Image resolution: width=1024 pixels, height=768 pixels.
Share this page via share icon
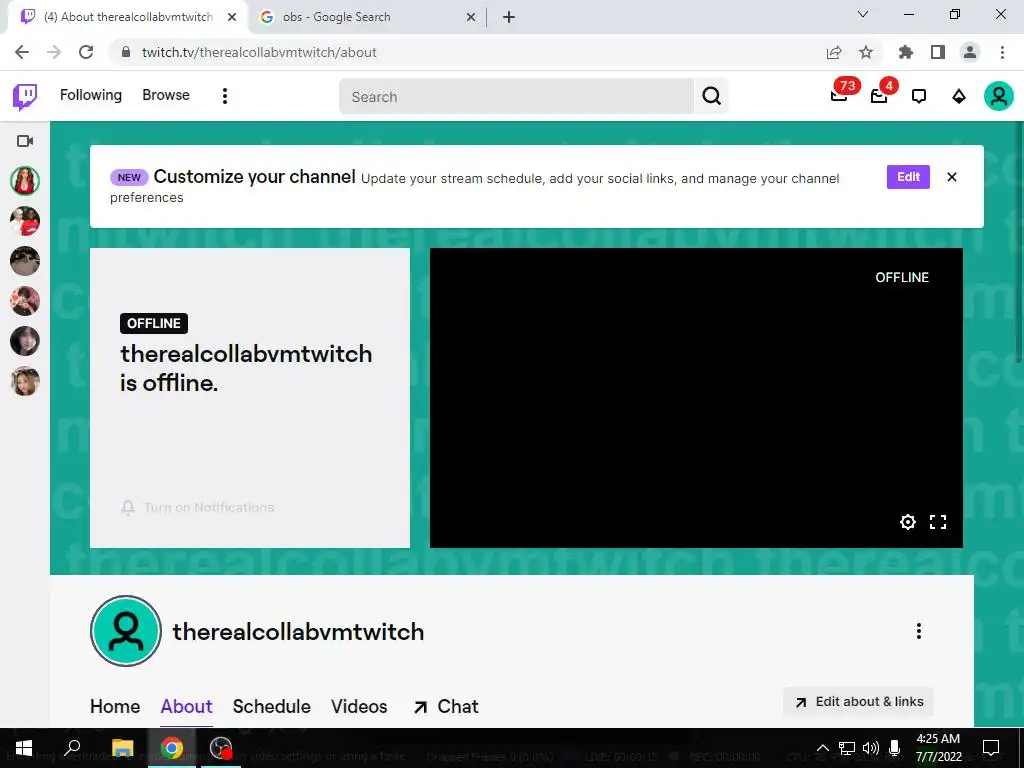click(x=834, y=52)
